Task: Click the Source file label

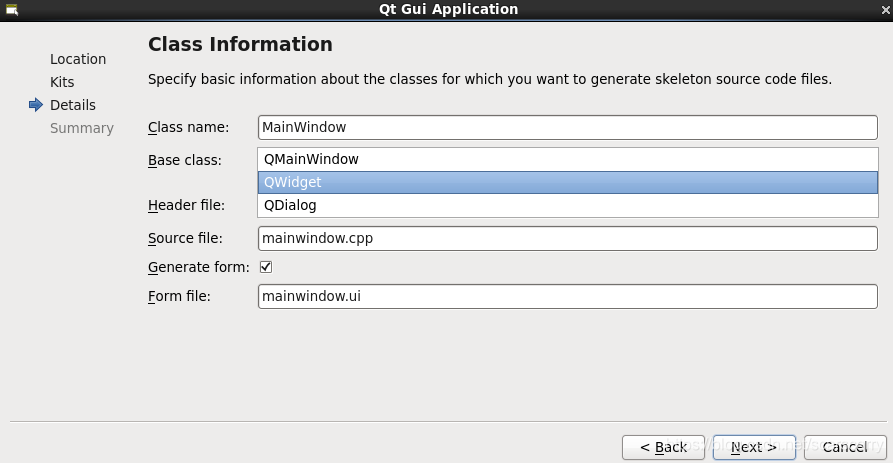Action: 185,238
